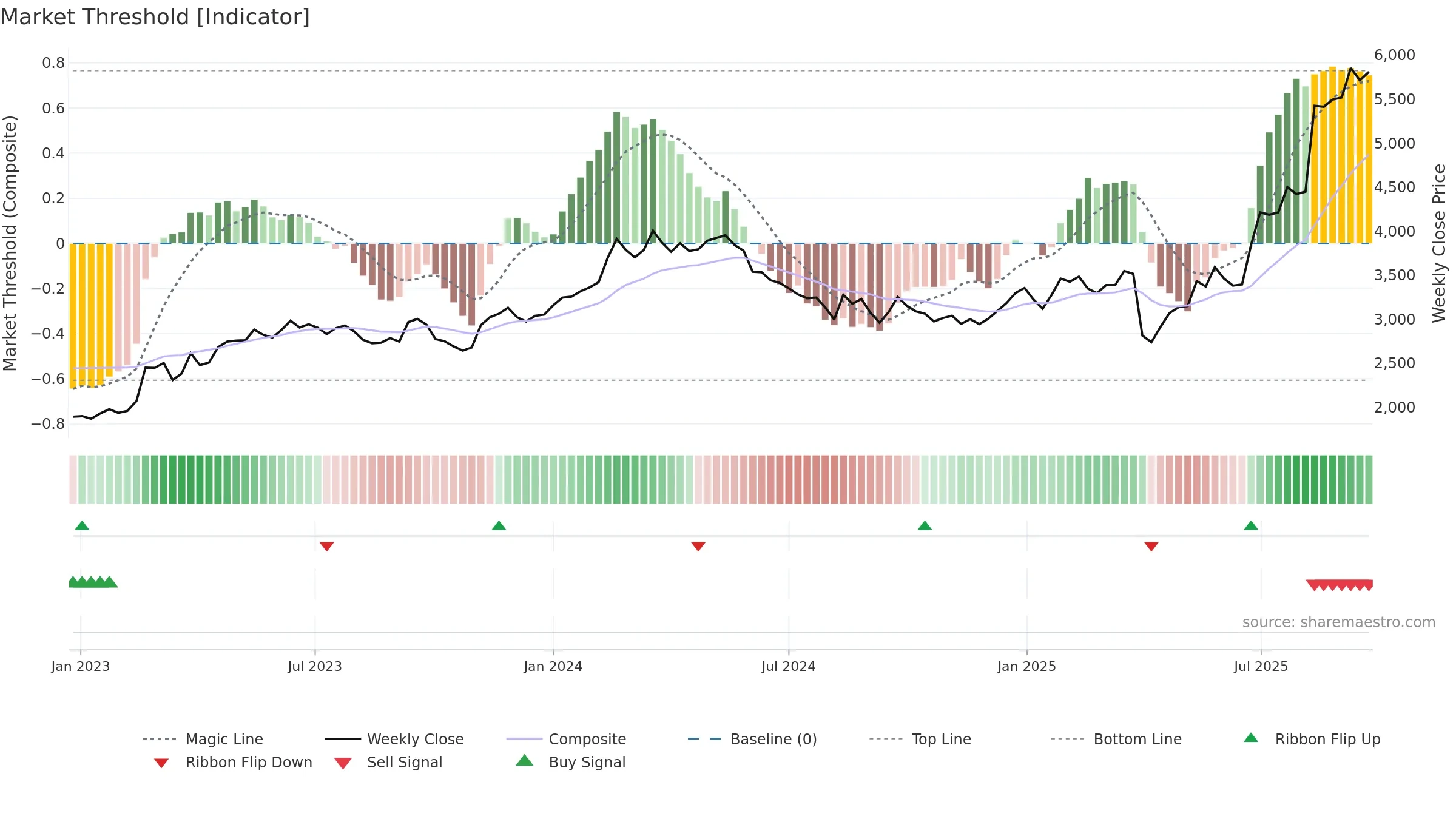Click the Jan 2025 x-axis label
Viewport: 1456px width, 819px height.
pos(1027,666)
